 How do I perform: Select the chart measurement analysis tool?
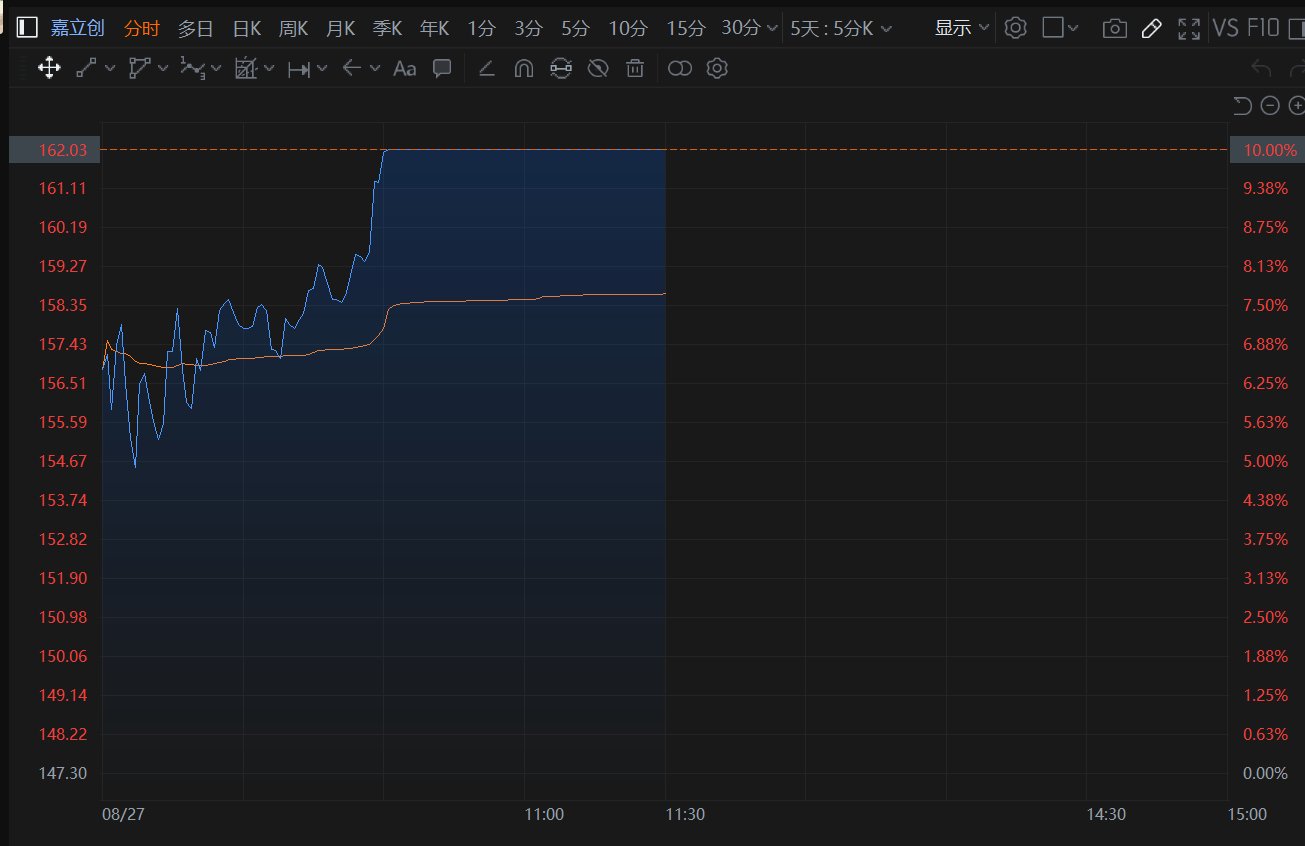[245, 69]
